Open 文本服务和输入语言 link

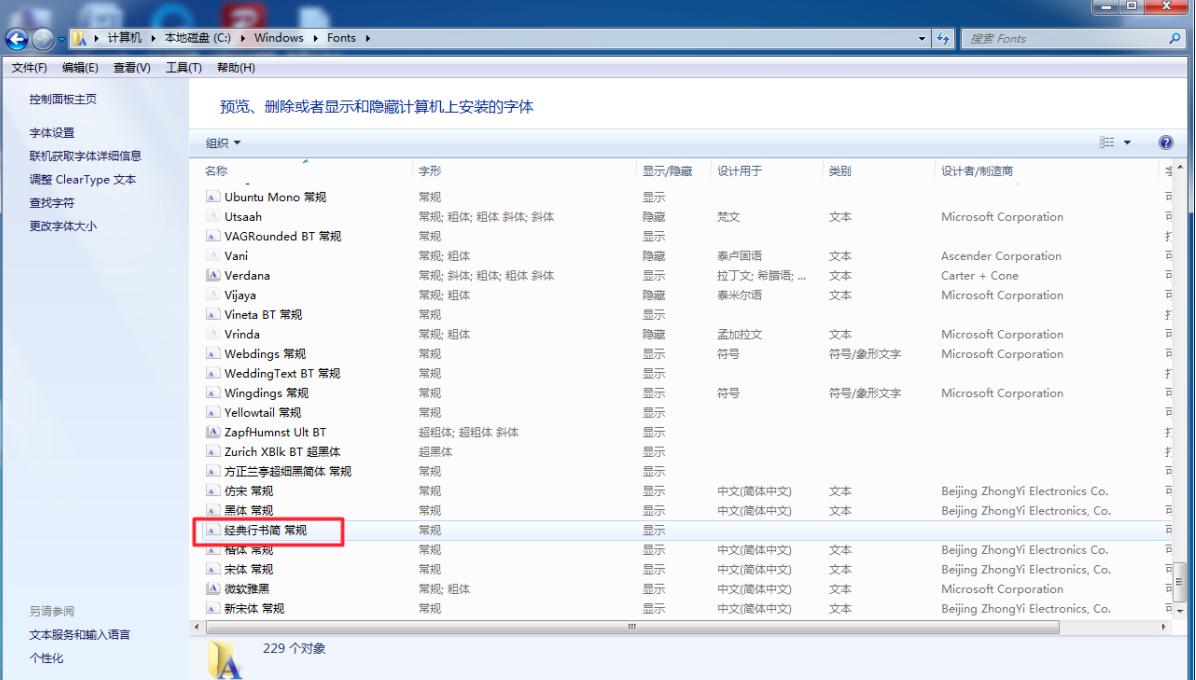point(79,634)
